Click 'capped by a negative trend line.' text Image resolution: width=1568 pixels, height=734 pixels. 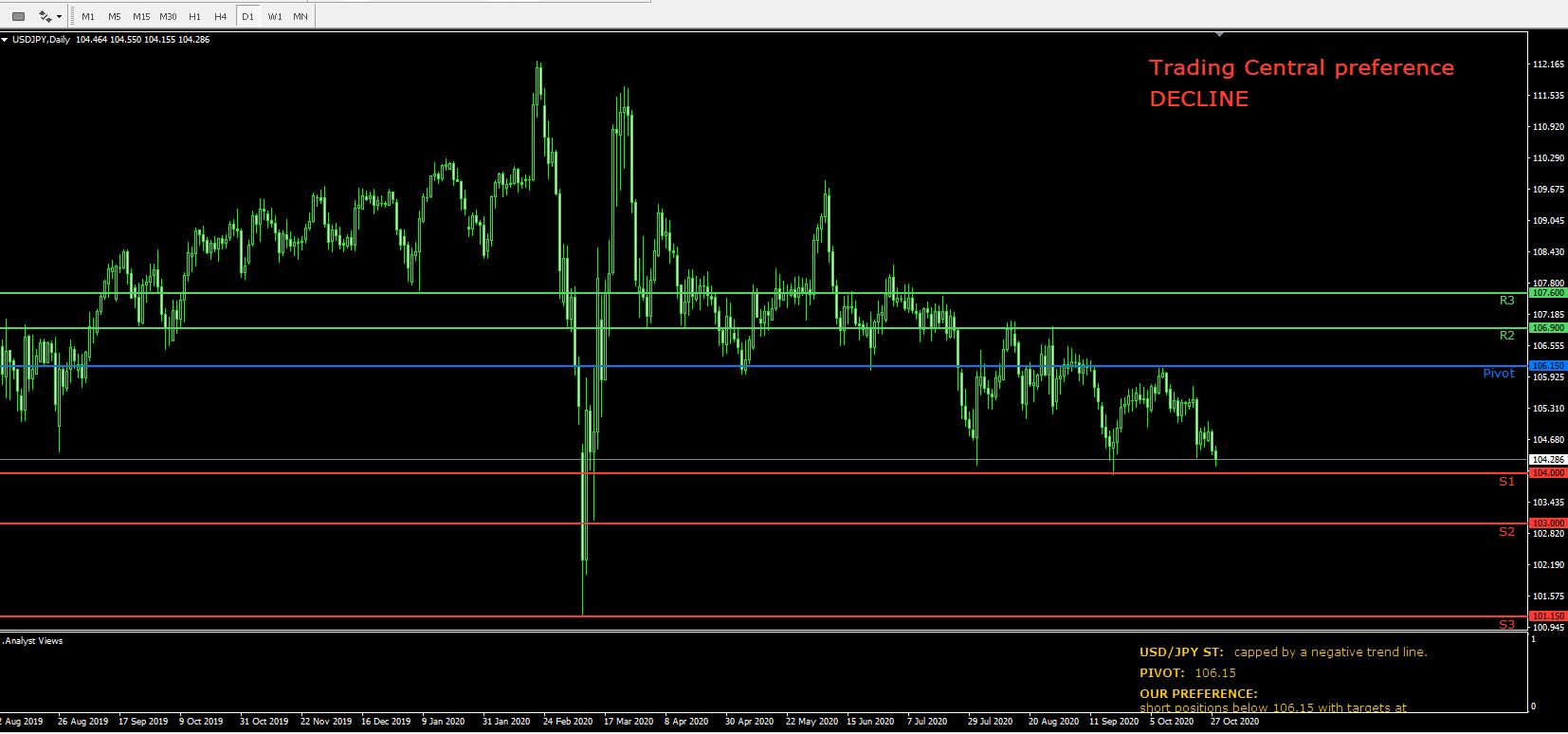[x=1330, y=652]
